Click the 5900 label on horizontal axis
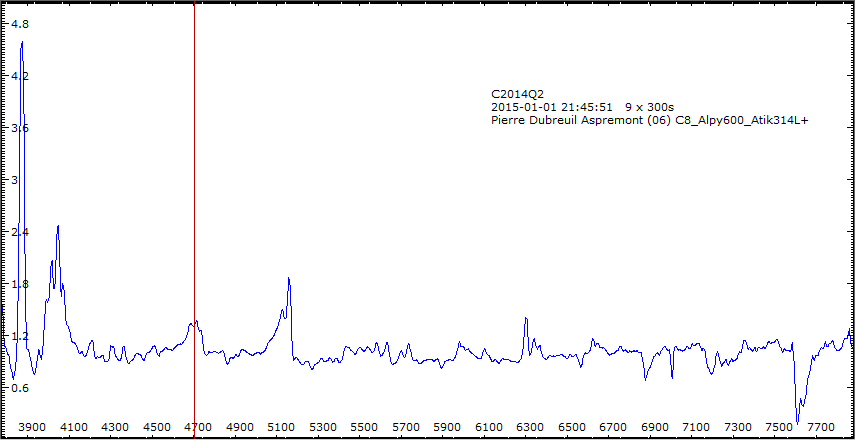 pyautogui.click(x=450, y=427)
